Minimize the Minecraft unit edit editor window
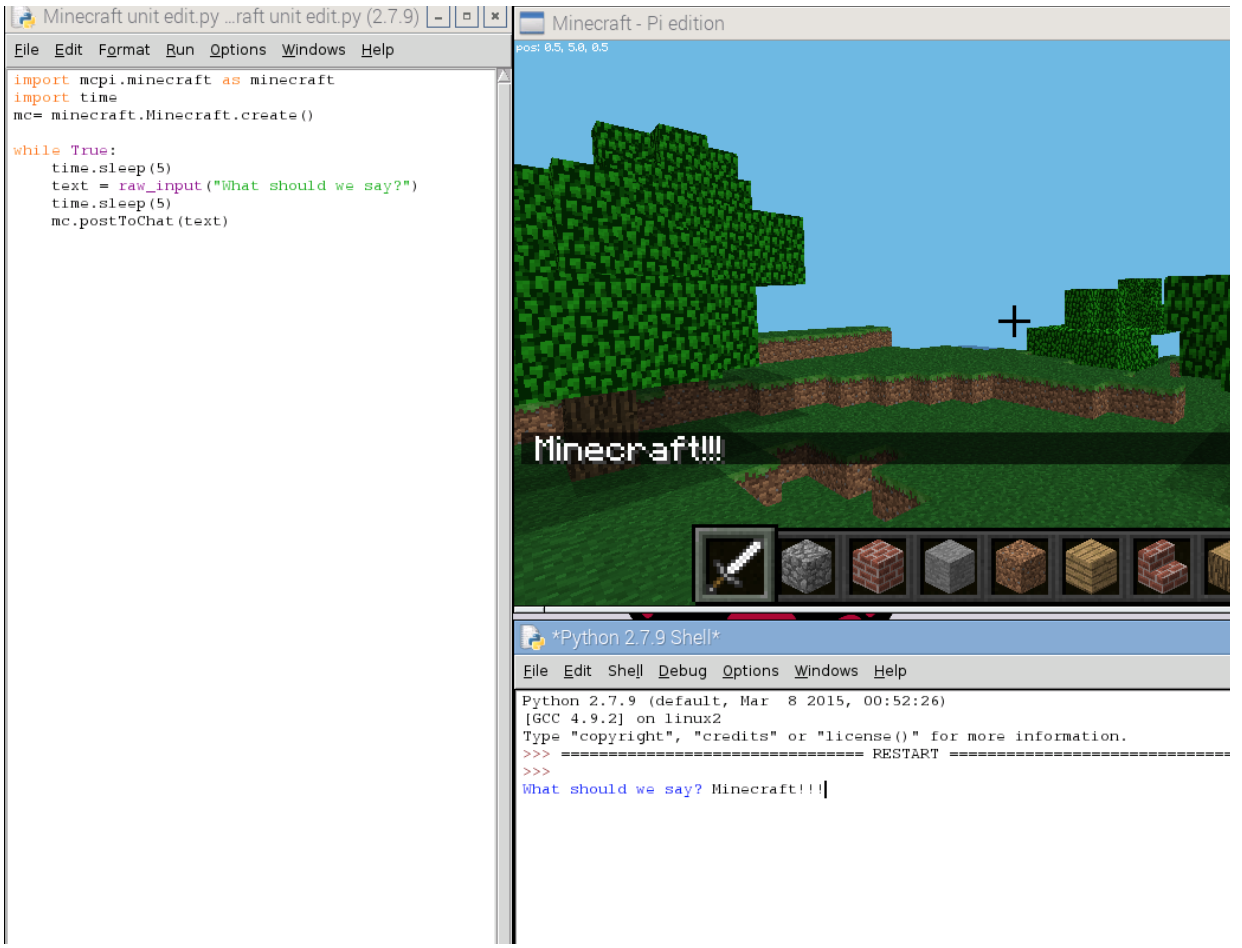 click(x=437, y=17)
